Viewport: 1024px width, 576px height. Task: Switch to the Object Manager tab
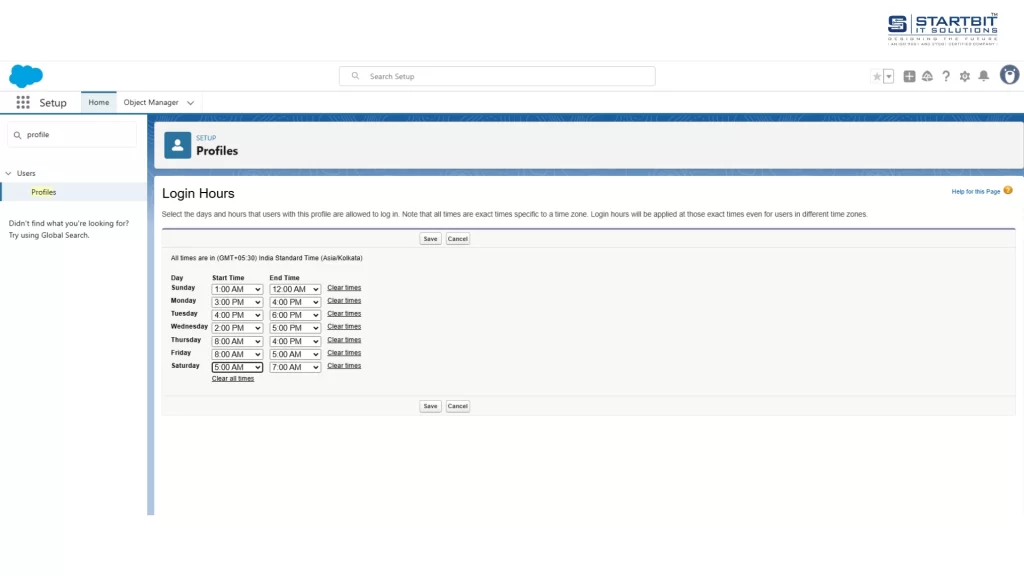coord(151,102)
